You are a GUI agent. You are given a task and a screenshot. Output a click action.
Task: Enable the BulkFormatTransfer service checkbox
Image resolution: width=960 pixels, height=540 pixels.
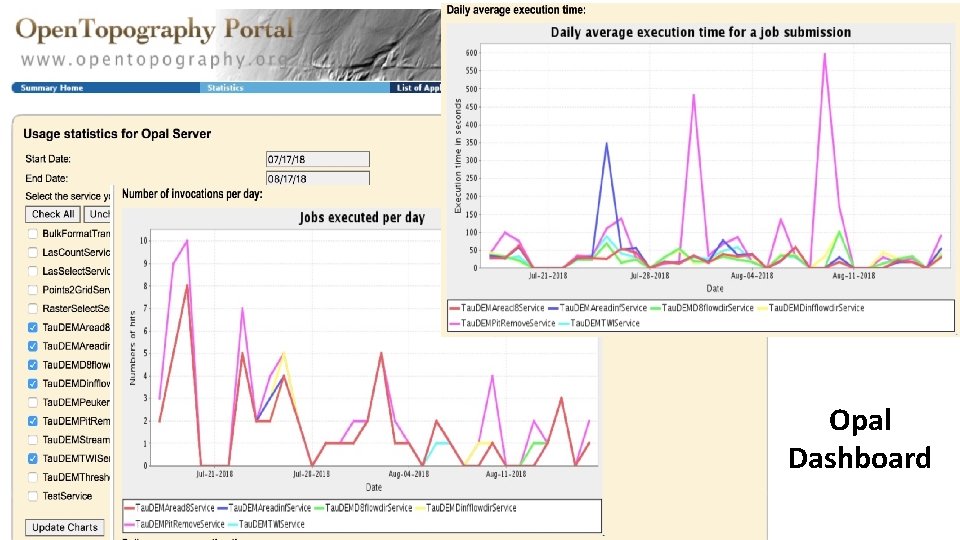tap(33, 233)
